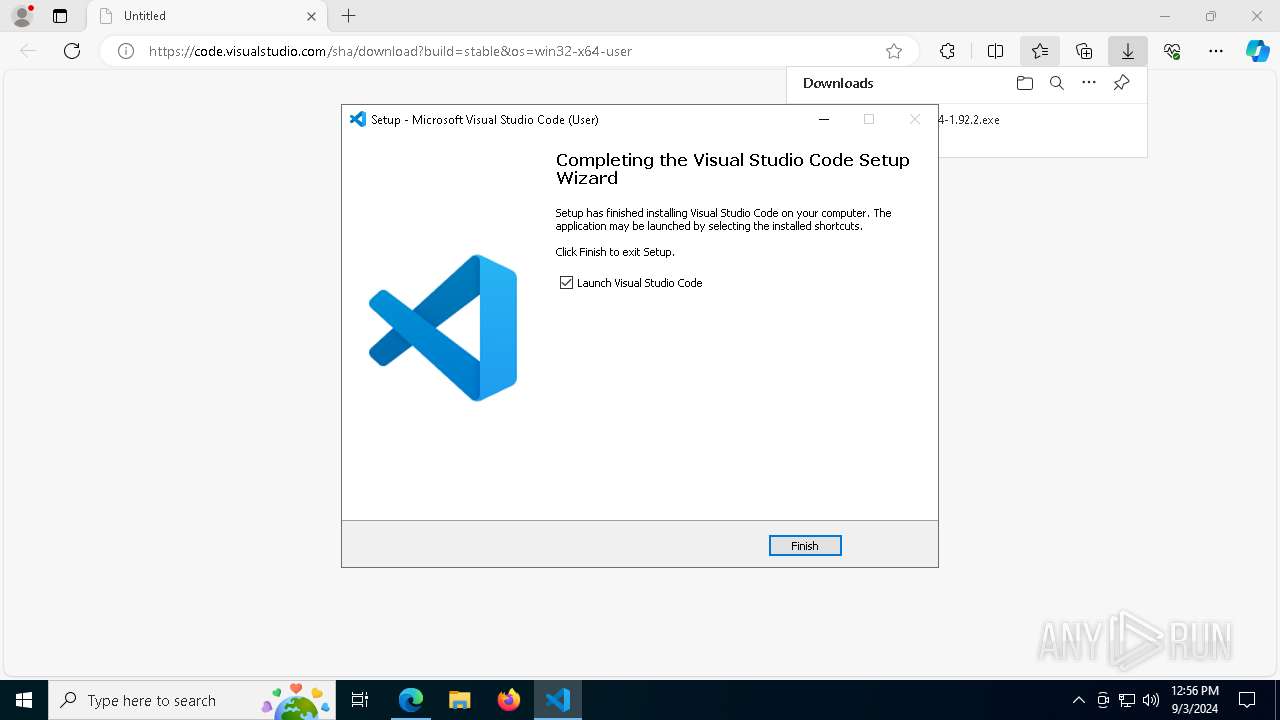Open the Extensions puzzle icon
Screen dimensions: 1280x720
click(947, 51)
